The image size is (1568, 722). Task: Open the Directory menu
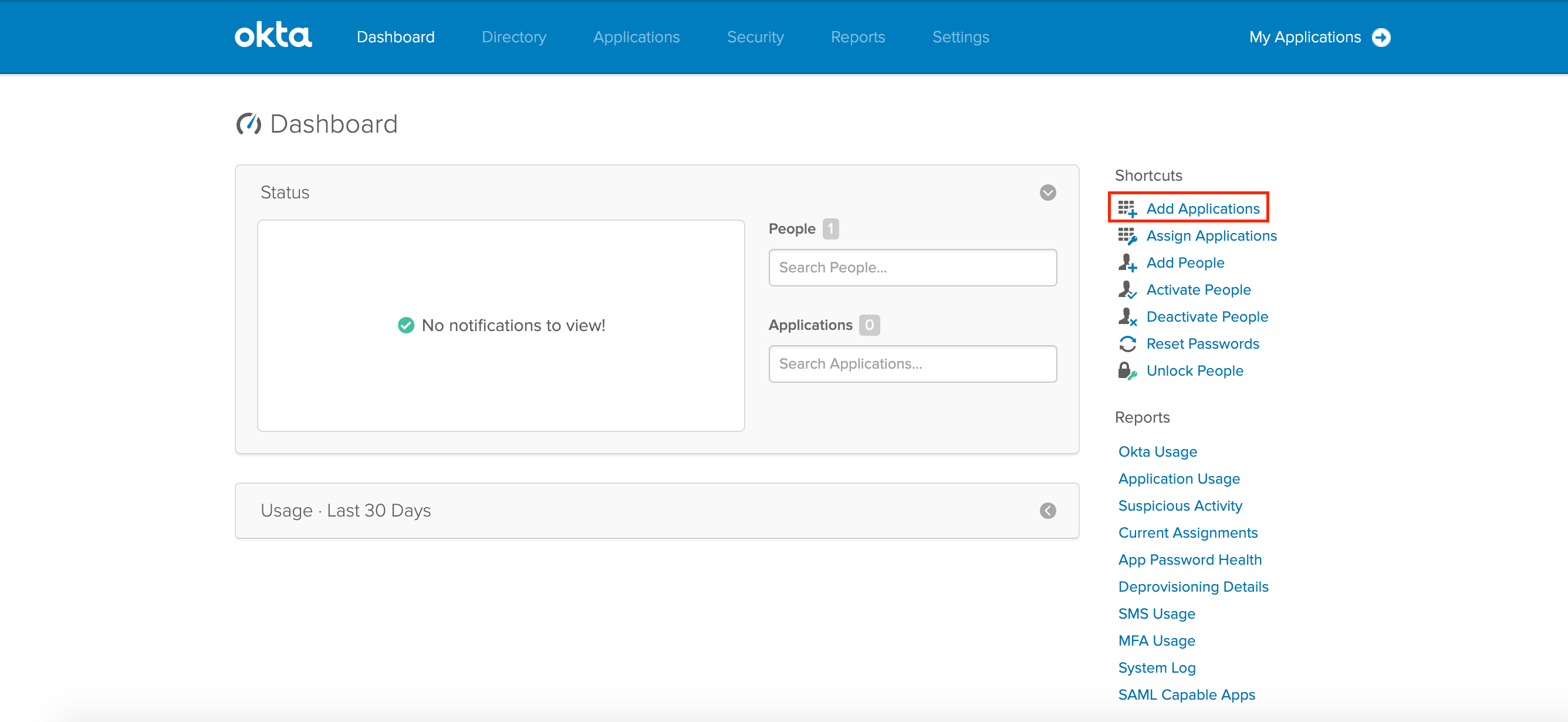(x=513, y=37)
